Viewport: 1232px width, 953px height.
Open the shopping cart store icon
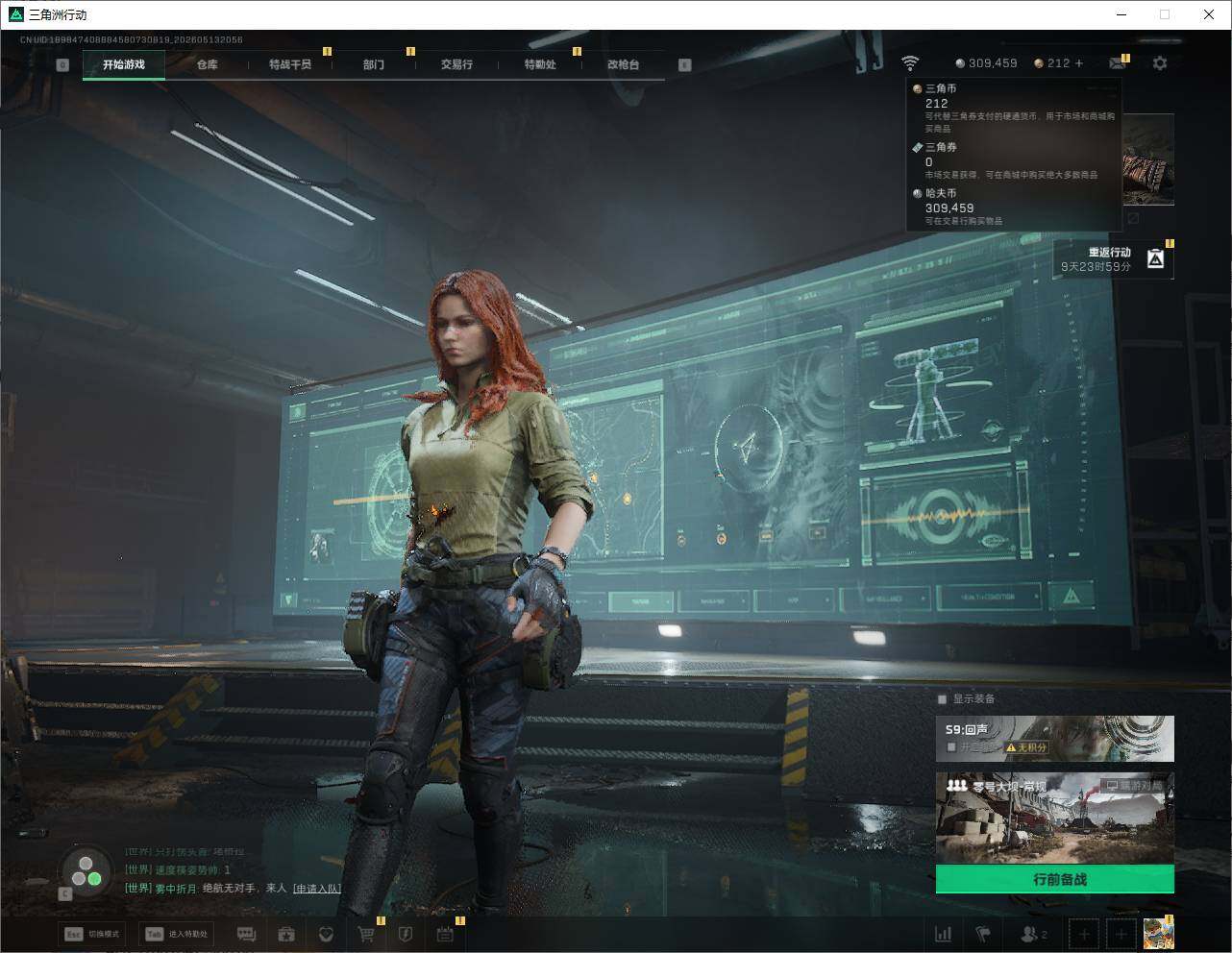coord(365,934)
